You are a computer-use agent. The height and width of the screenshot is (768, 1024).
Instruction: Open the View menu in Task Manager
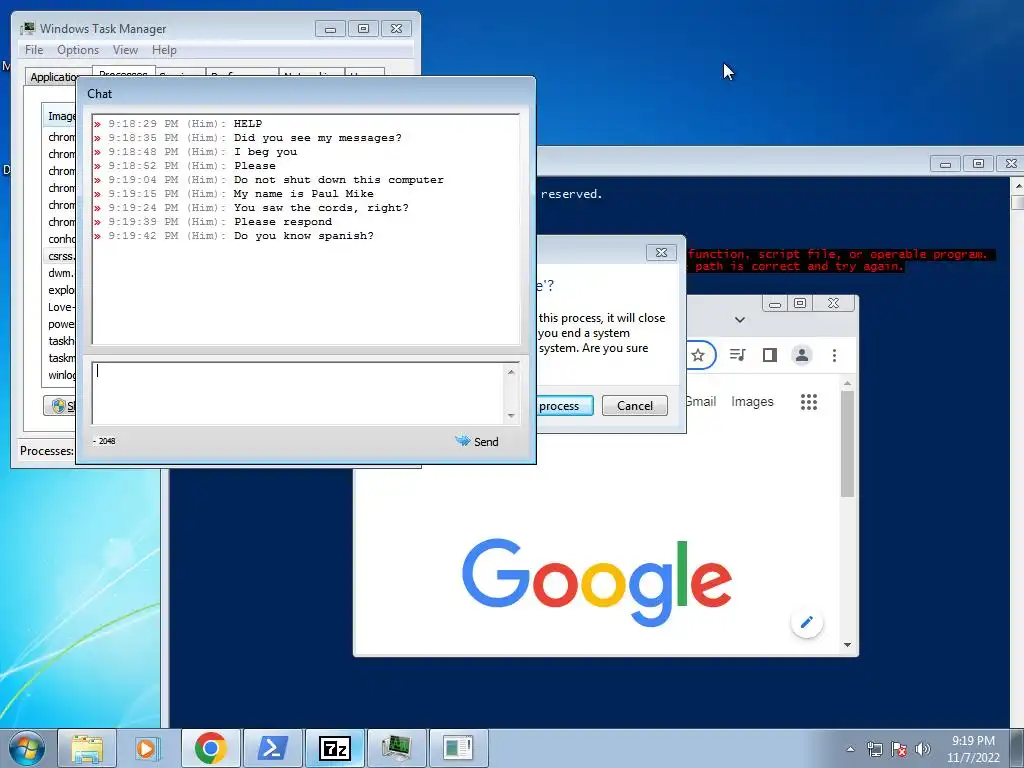tap(125, 50)
